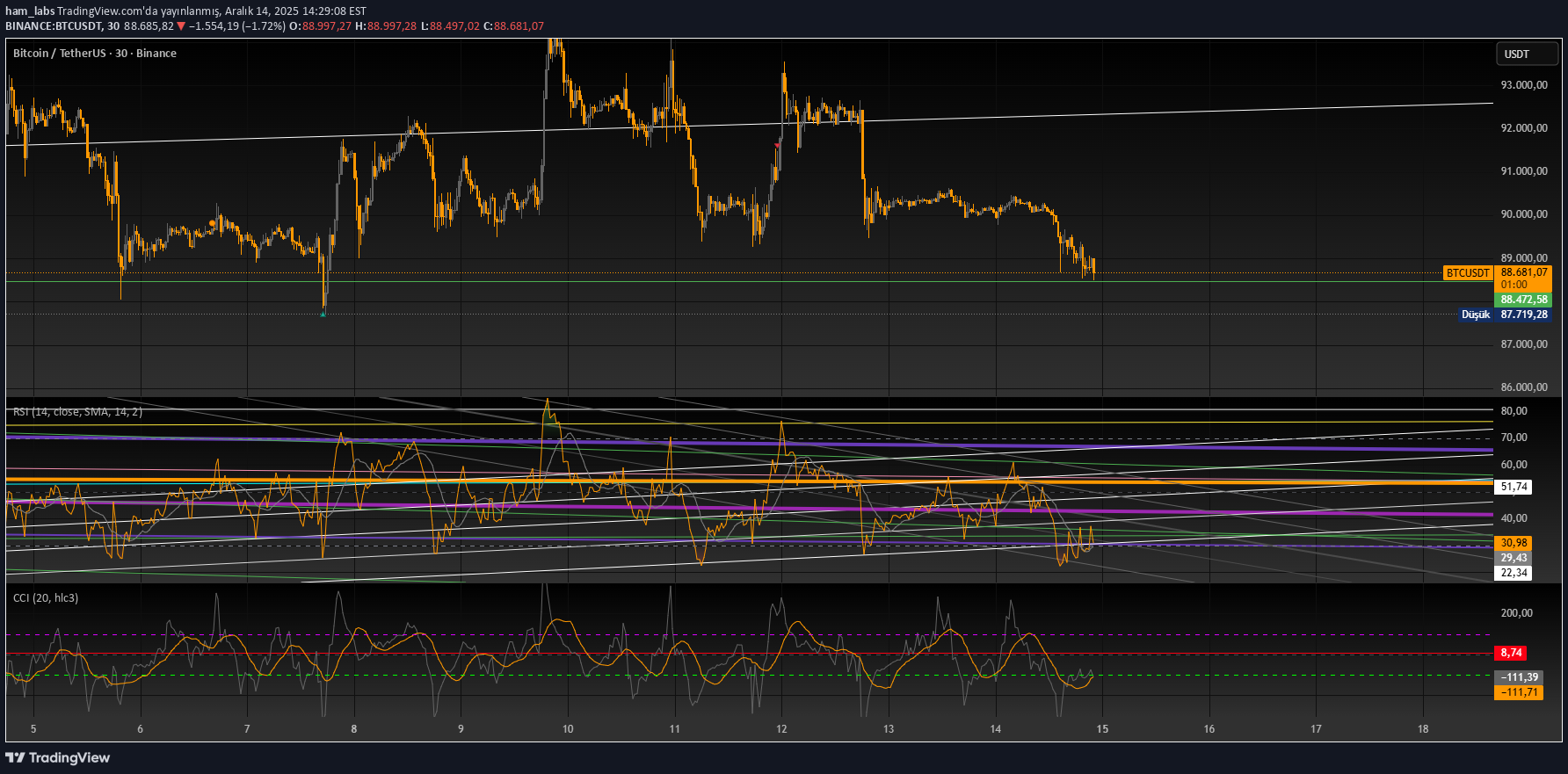Click the Düşük 87.719,28 low price label

tap(1505, 315)
